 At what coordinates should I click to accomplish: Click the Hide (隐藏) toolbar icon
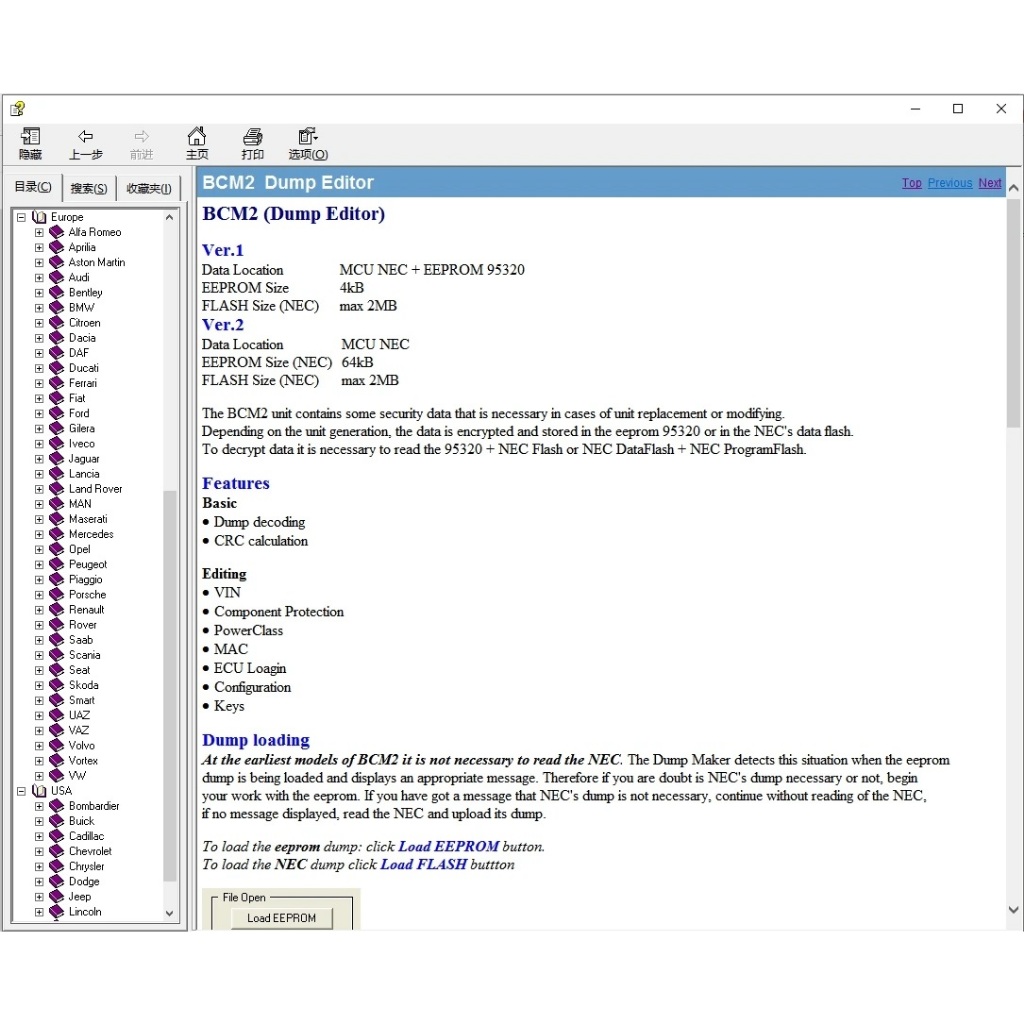tap(30, 137)
